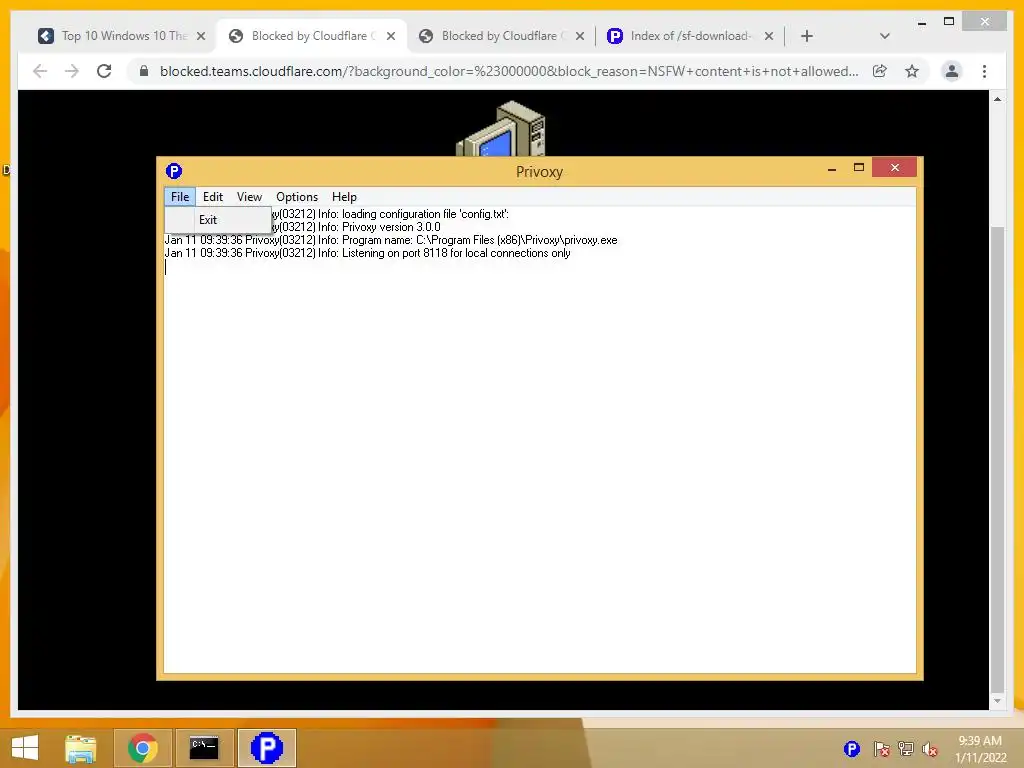Click Chrome page scrollbar up arrow
Screen dimensions: 1024x768
997,99
